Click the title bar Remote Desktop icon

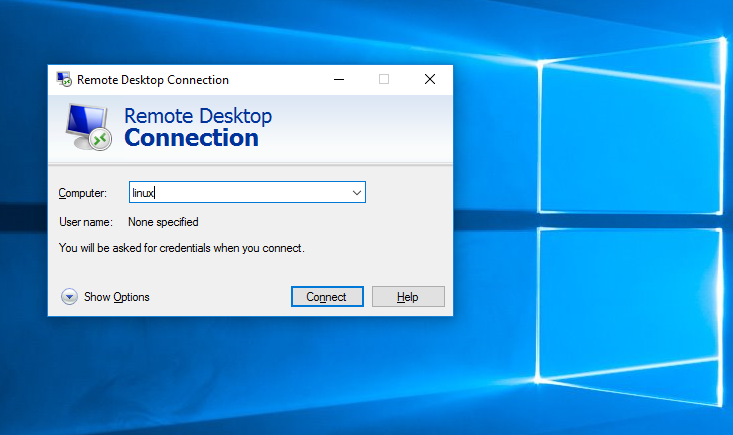(64, 79)
